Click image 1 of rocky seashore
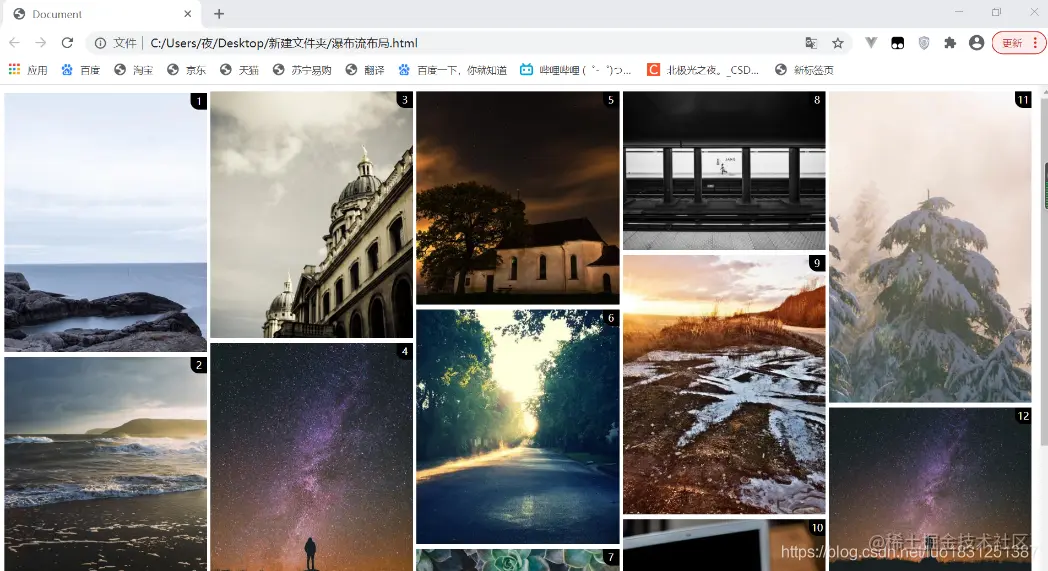The width and height of the screenshot is (1048, 571). coord(106,222)
